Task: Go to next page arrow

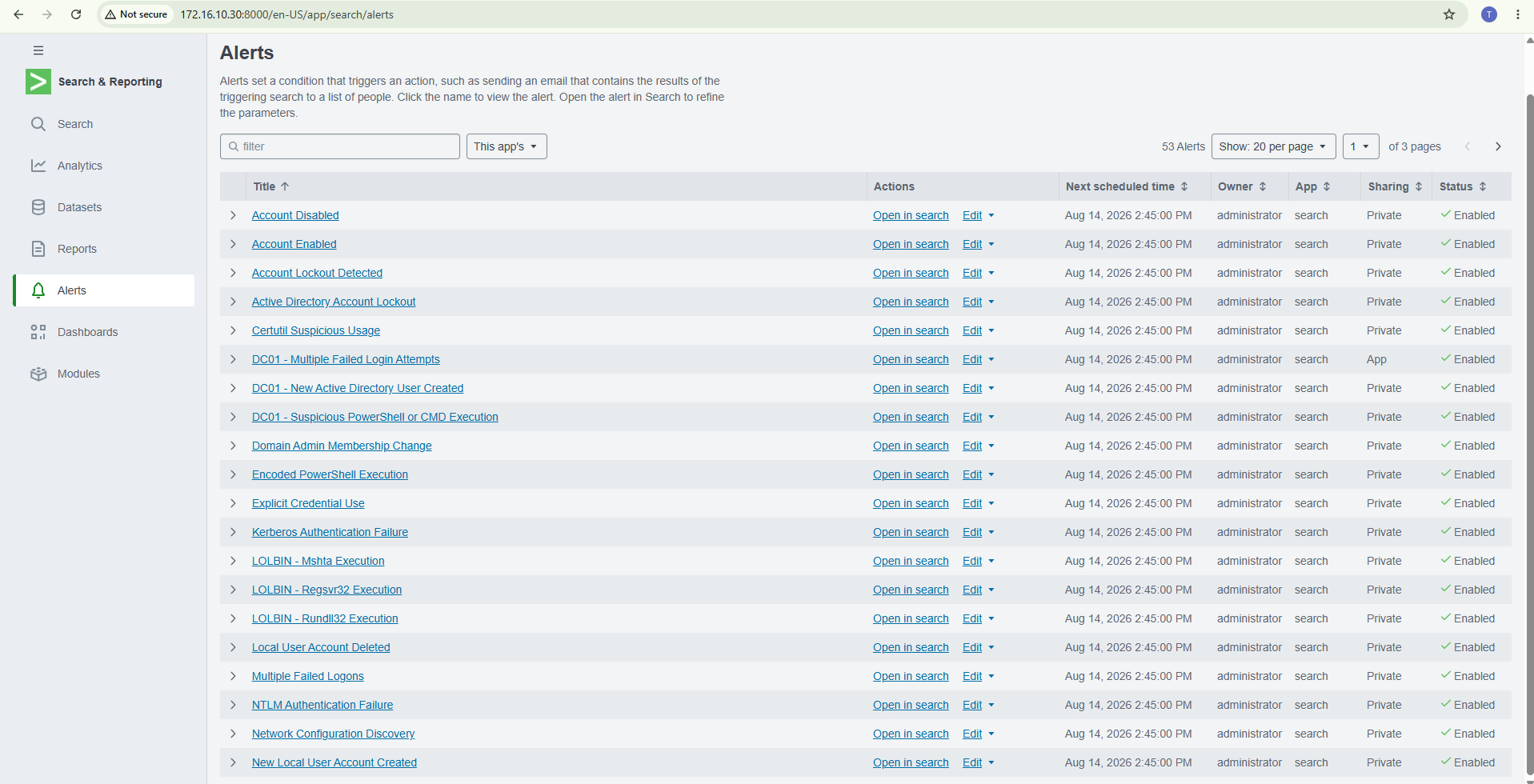Action: click(1498, 146)
